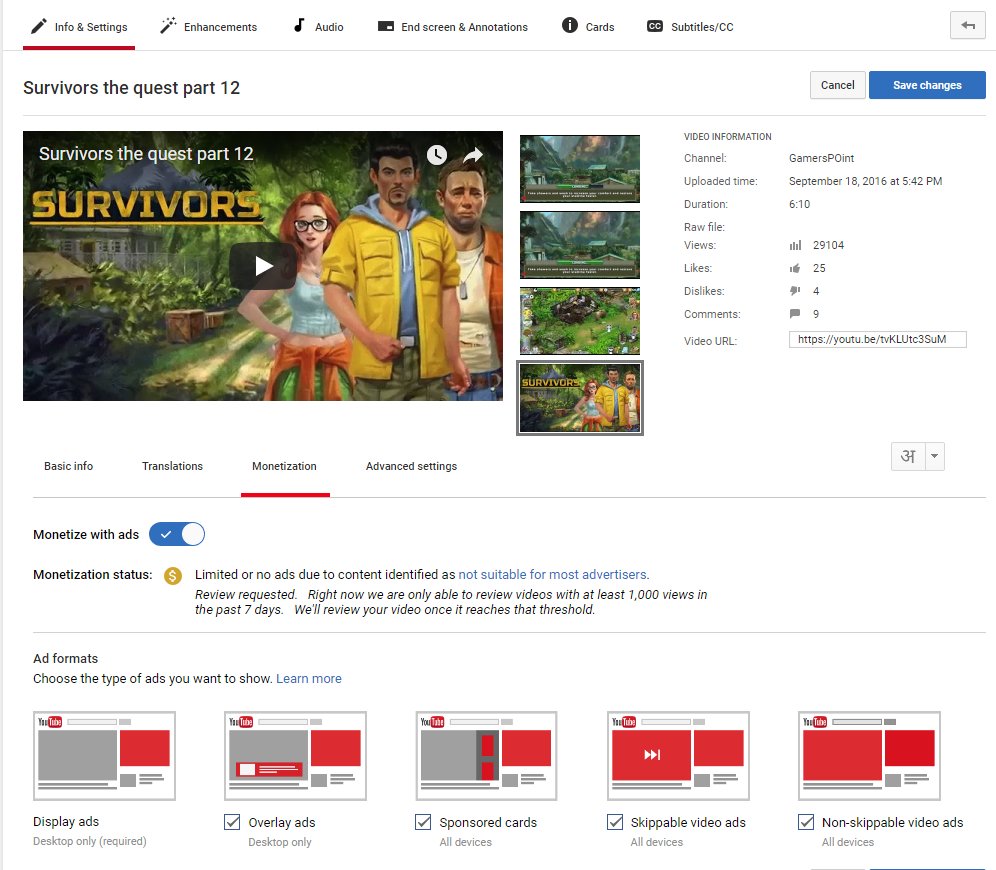Image resolution: width=996 pixels, height=870 pixels.
Task: Click the Video URL field
Action: point(877,339)
